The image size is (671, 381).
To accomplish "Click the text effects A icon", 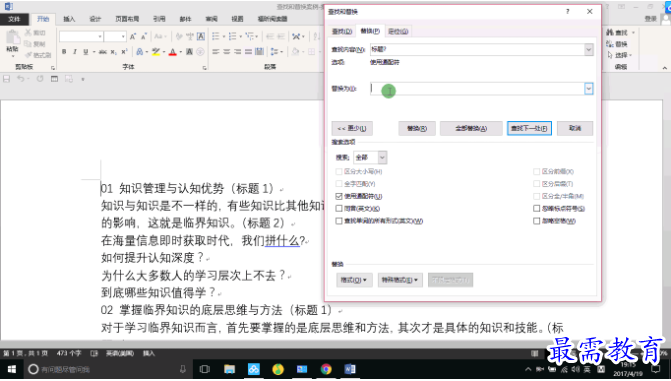I will (140, 52).
